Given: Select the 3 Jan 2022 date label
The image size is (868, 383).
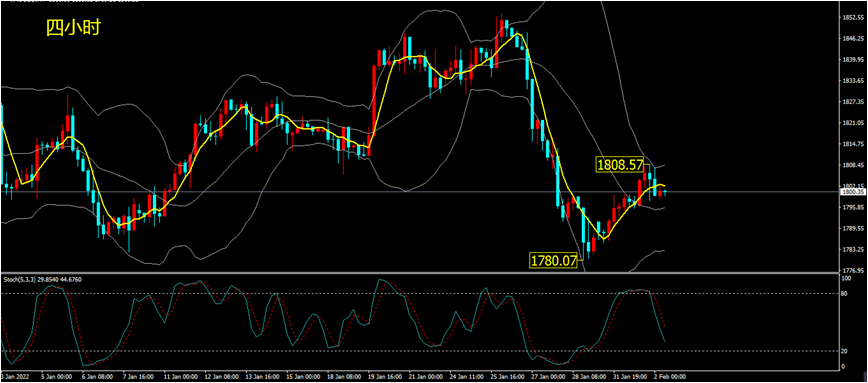Looking at the screenshot, I should click(17, 376).
